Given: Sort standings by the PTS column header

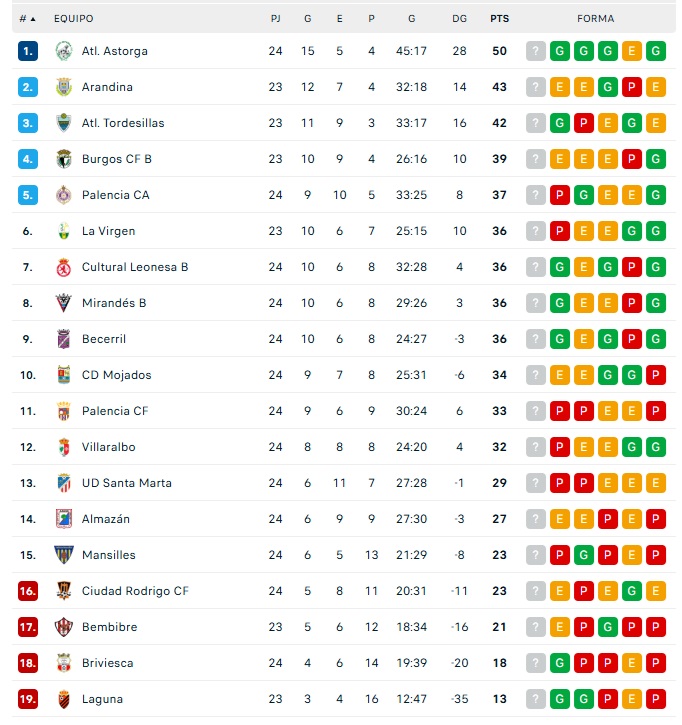Looking at the screenshot, I should tap(499, 18).
